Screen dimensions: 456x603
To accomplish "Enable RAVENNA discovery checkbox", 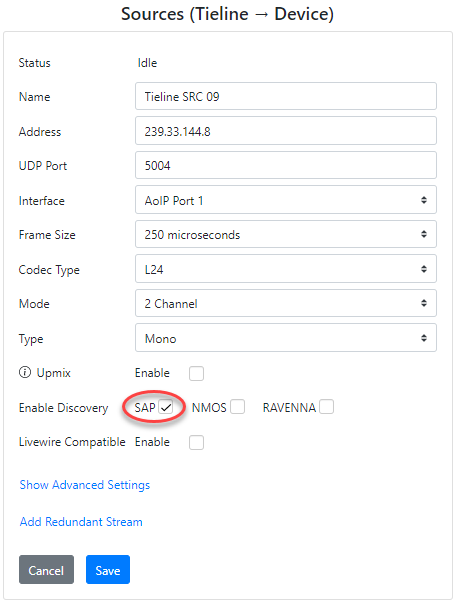I will pyautogui.click(x=326, y=407).
